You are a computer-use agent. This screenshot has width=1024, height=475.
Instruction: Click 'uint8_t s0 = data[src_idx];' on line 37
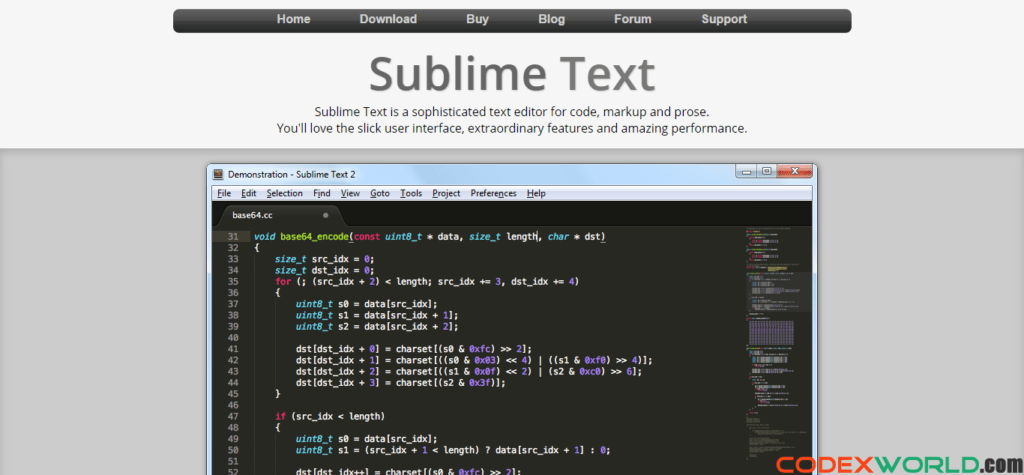click(366, 304)
